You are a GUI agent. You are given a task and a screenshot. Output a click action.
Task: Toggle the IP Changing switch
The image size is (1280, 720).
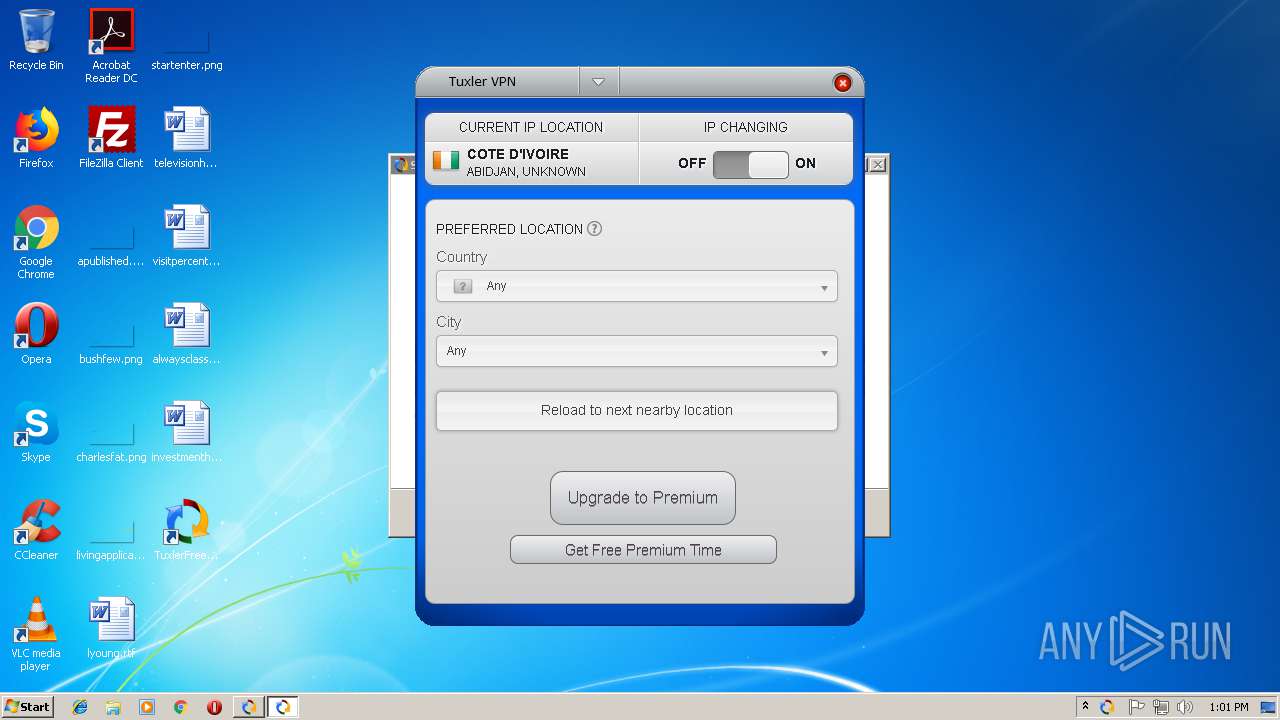pyautogui.click(x=751, y=164)
